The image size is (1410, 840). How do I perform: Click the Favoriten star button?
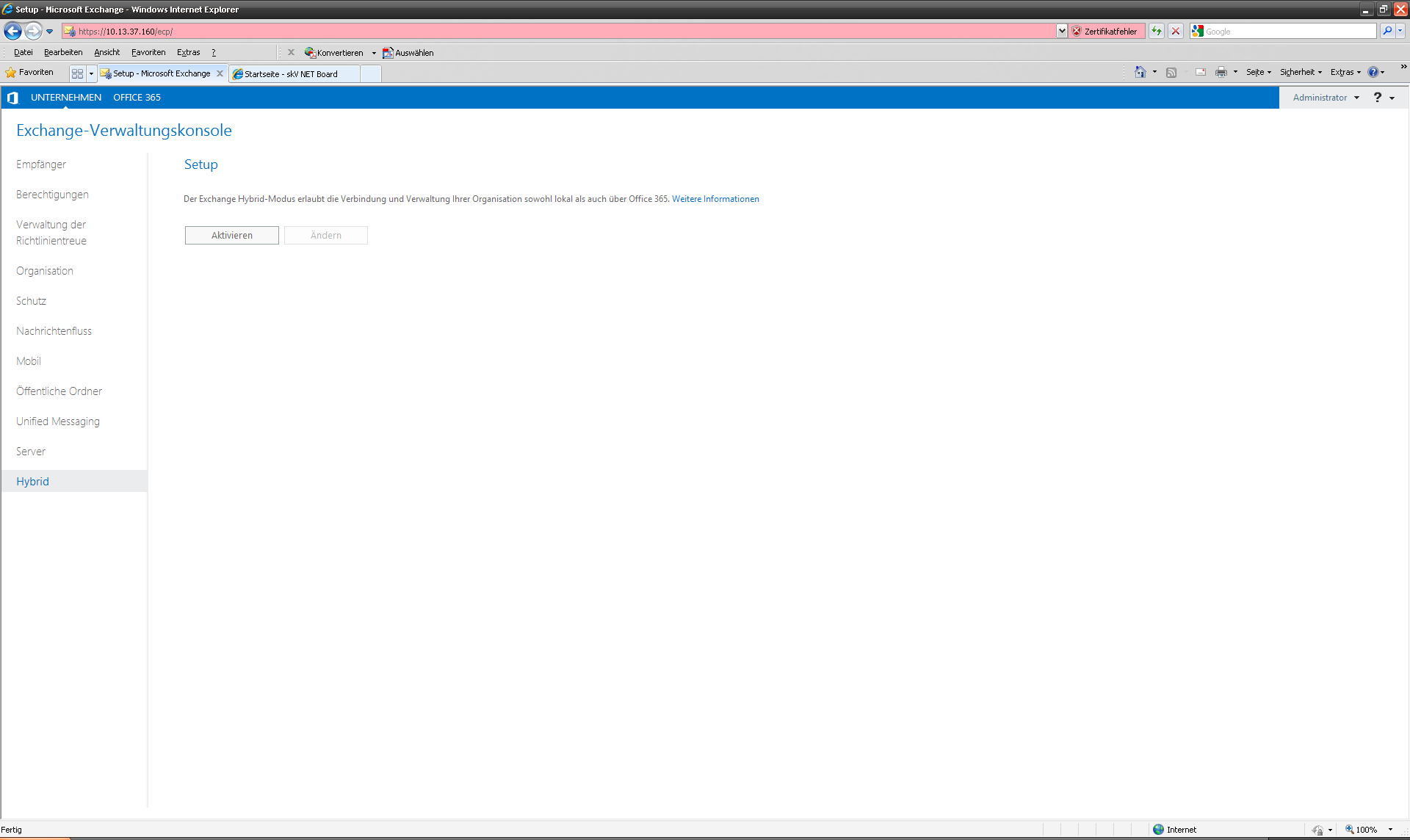(29, 72)
